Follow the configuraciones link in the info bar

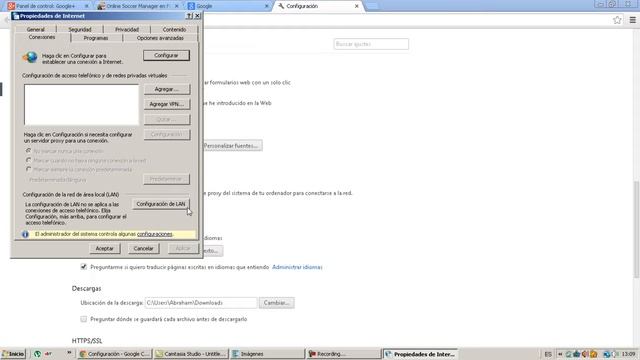point(155,234)
